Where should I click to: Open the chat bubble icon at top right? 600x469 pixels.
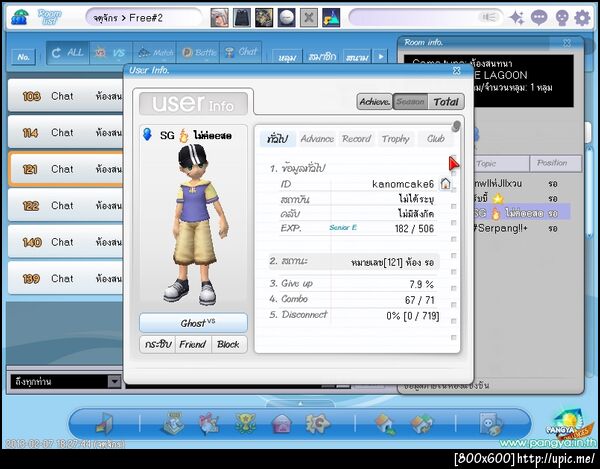pos(539,18)
